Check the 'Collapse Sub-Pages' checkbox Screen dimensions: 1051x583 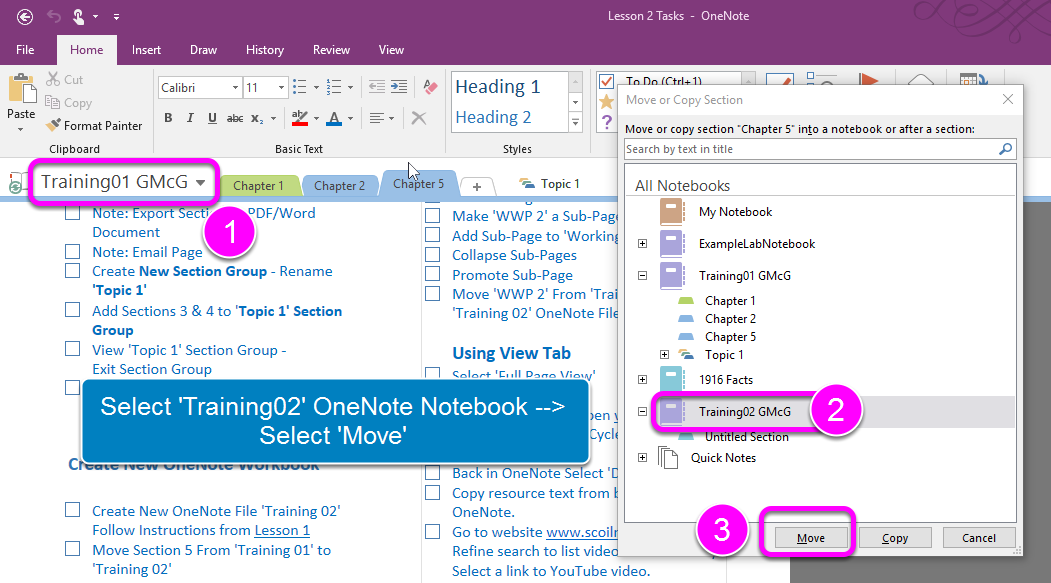point(432,255)
